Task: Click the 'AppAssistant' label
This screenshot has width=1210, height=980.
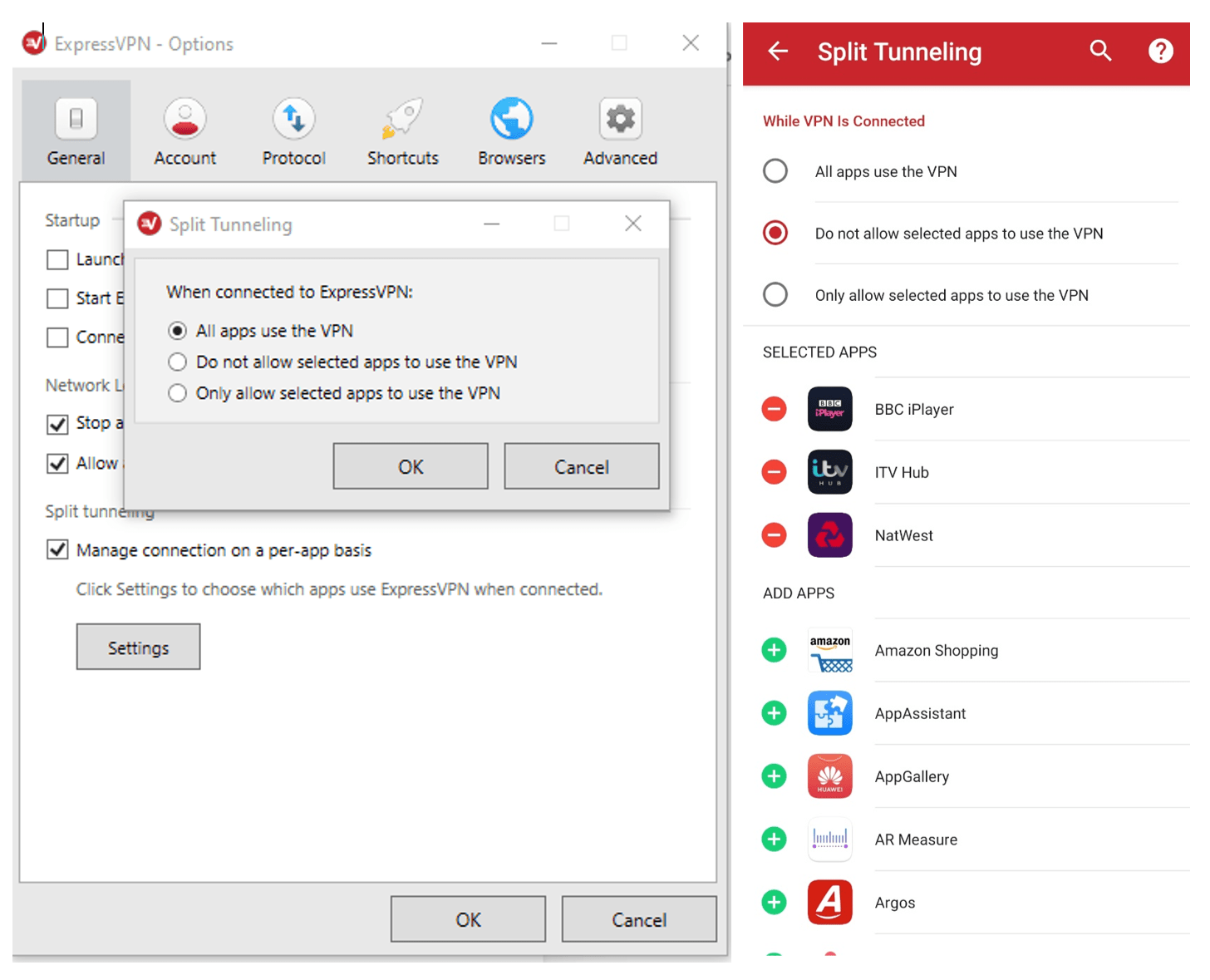Action: coord(920,714)
